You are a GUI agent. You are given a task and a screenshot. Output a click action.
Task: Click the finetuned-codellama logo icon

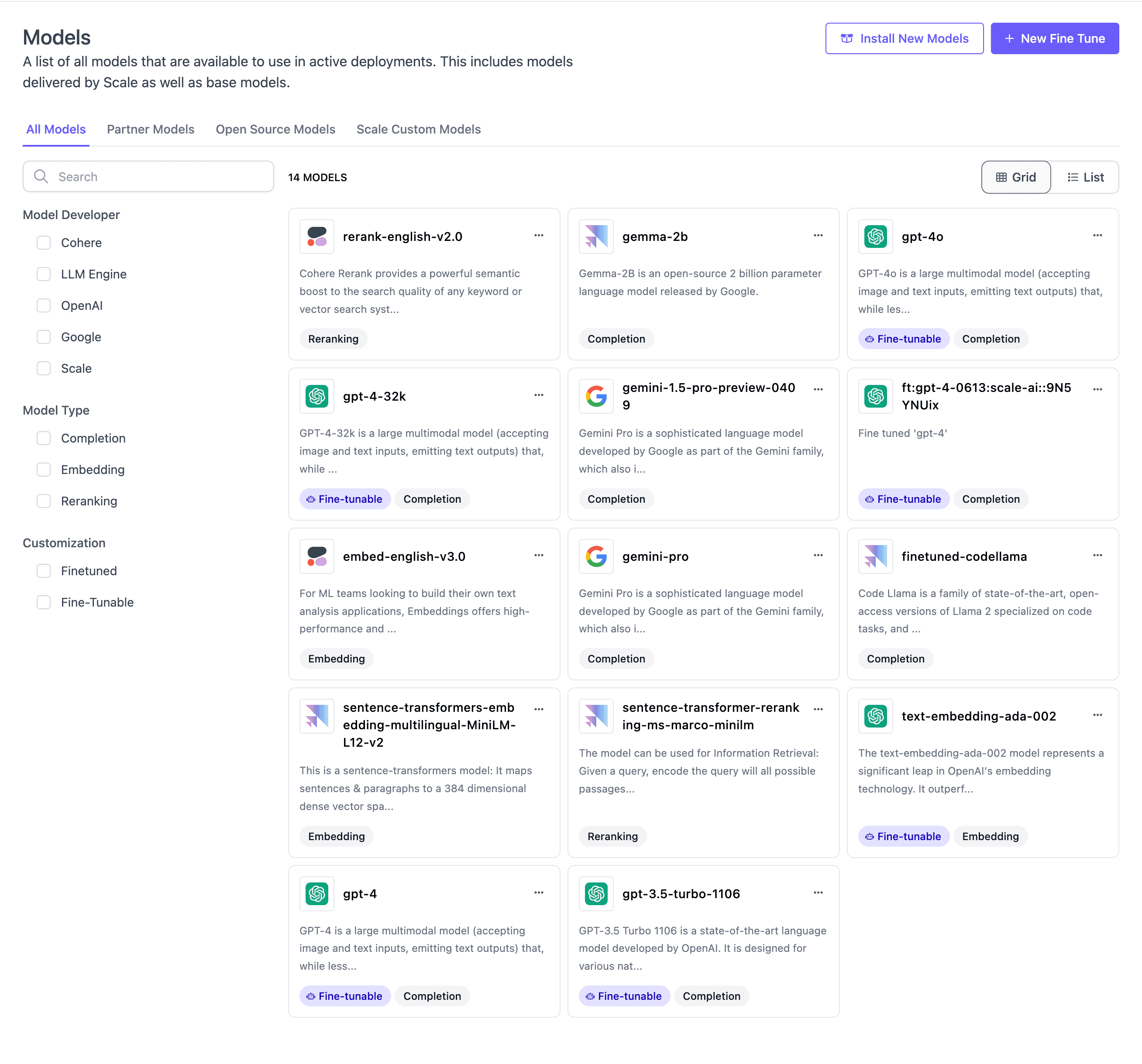(x=875, y=556)
